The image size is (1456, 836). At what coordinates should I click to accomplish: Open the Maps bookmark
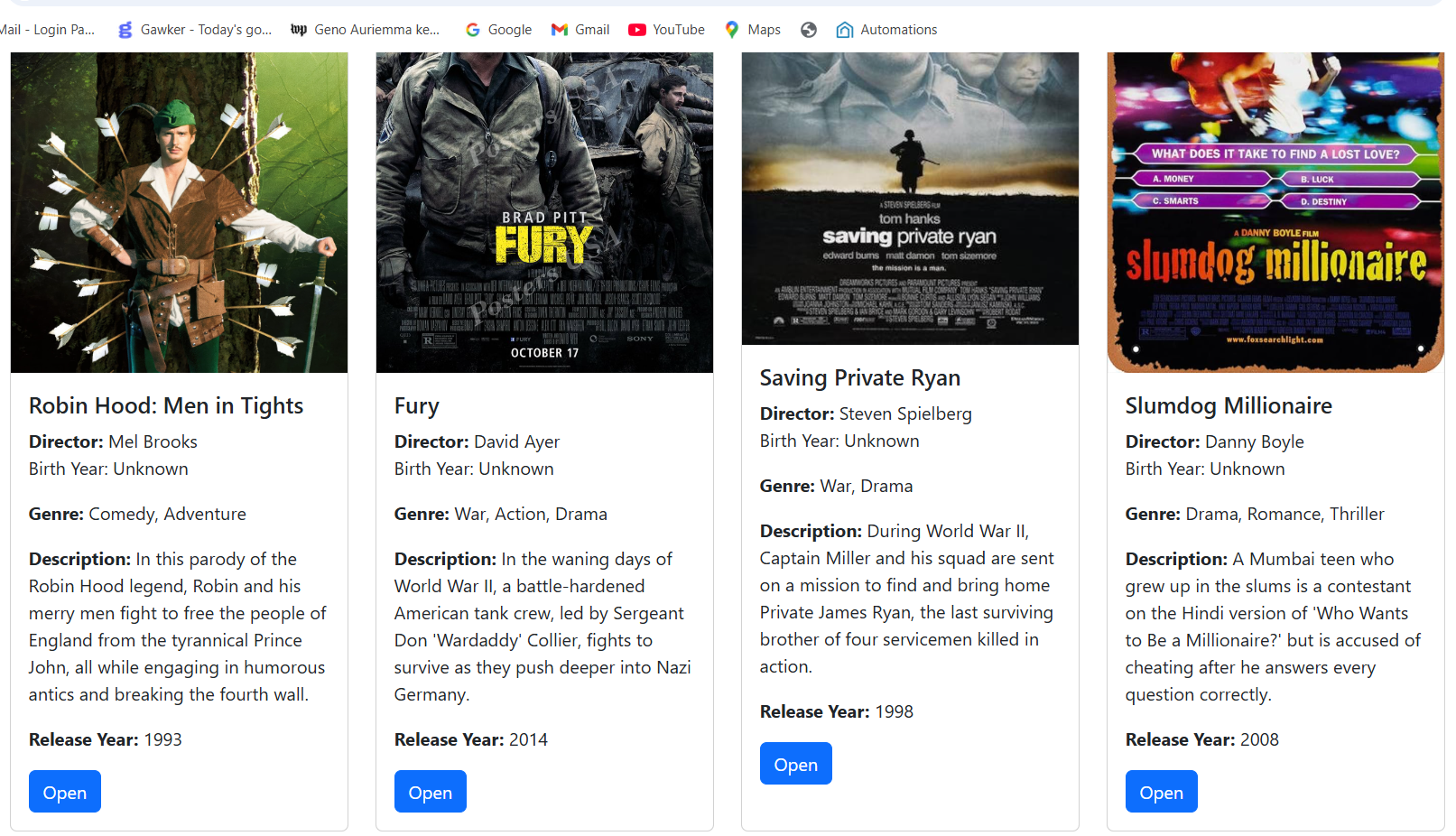click(753, 30)
